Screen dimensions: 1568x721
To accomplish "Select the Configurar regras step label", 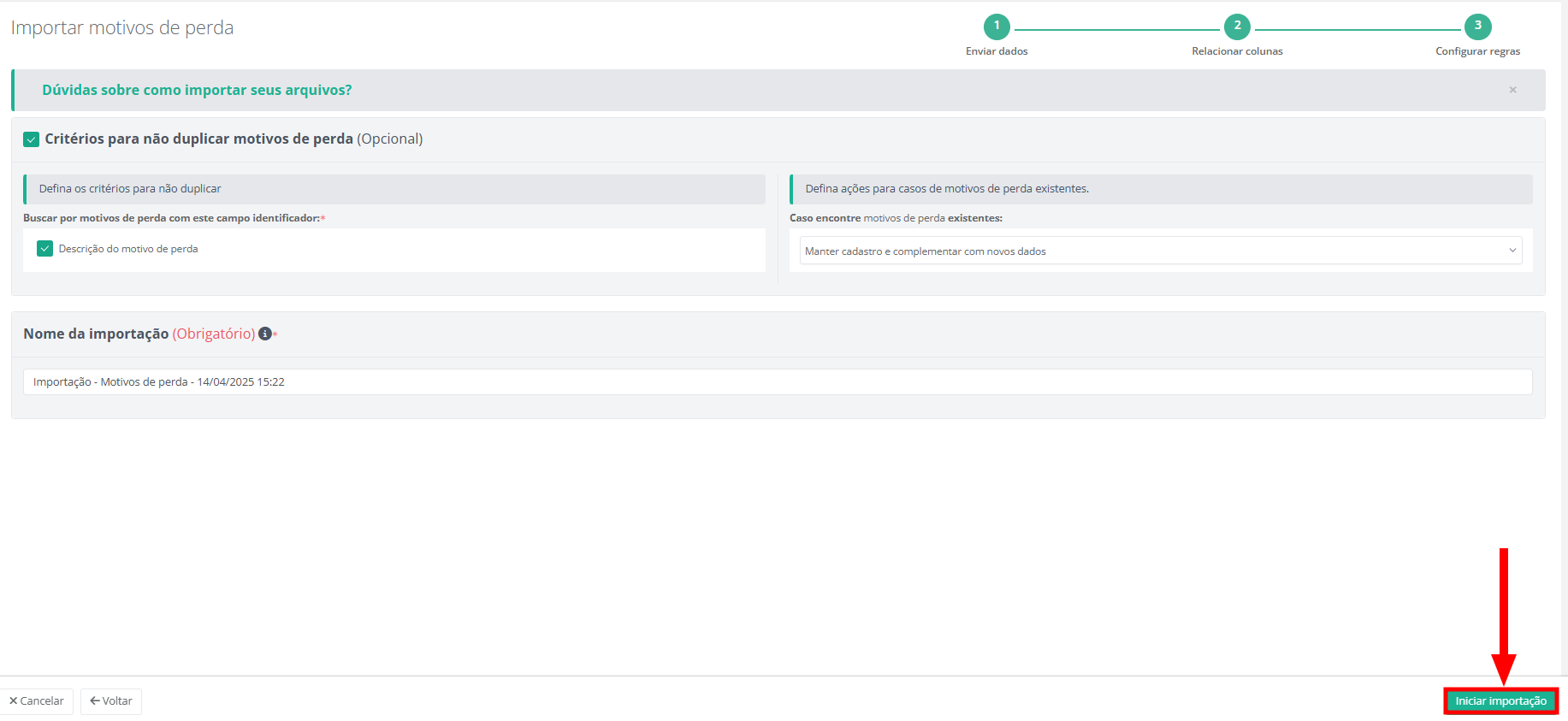I will coord(1477,51).
